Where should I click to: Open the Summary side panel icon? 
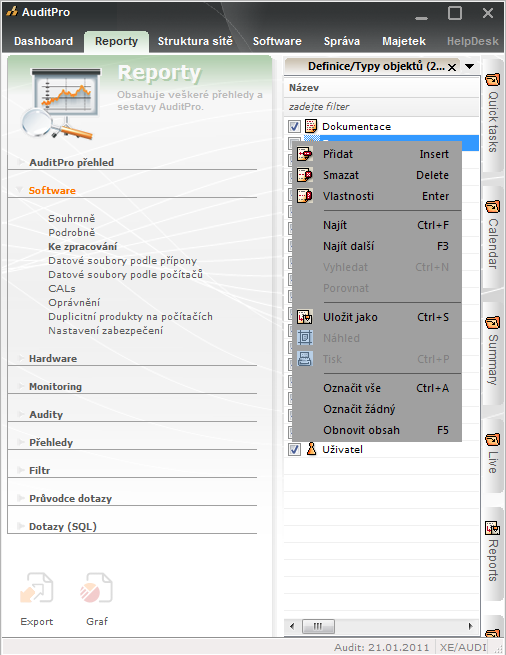493,322
